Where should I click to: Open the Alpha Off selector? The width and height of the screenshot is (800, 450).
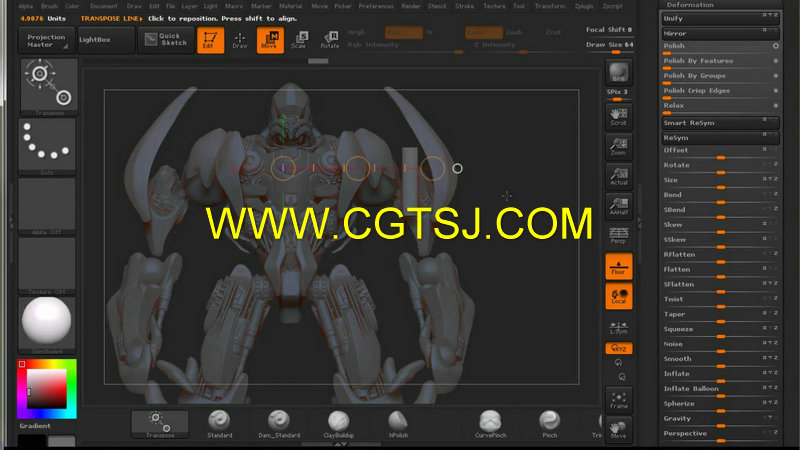pyautogui.click(x=46, y=206)
